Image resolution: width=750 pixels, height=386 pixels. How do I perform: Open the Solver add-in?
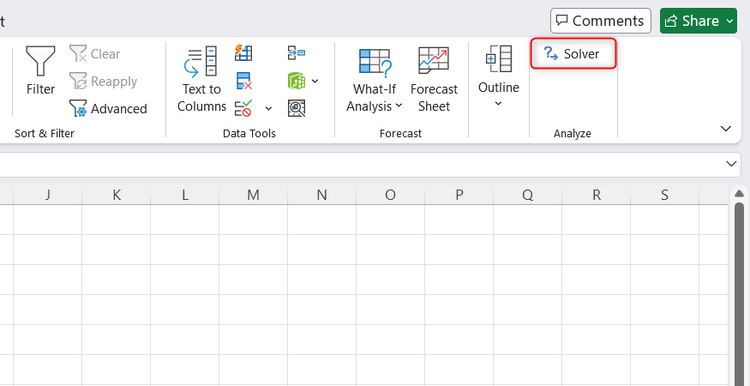click(573, 54)
